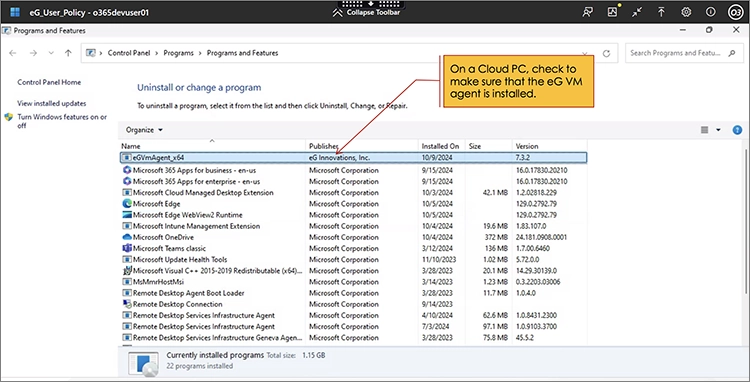Select Infrastructure Agent version 1.0.9103.3700 row
The image size is (750, 382).
tap(353, 327)
